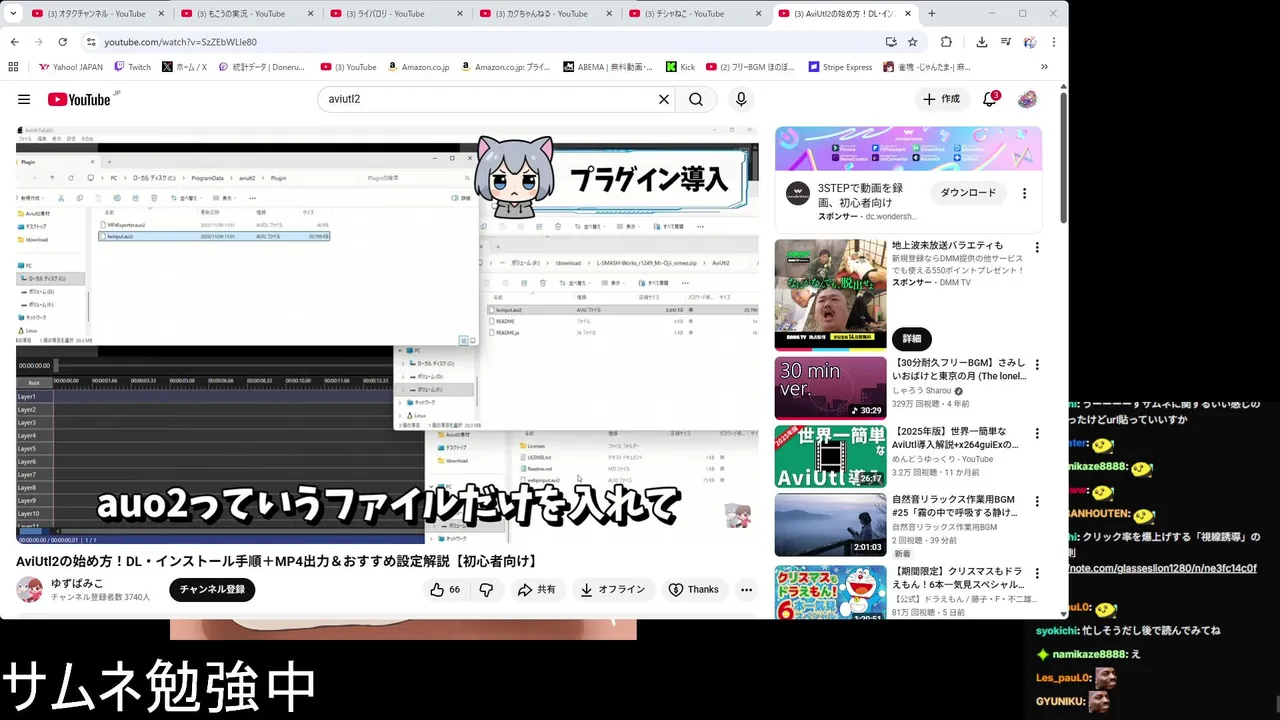Open a new browser tab
The height and width of the screenshot is (720, 1280).
(x=932, y=14)
